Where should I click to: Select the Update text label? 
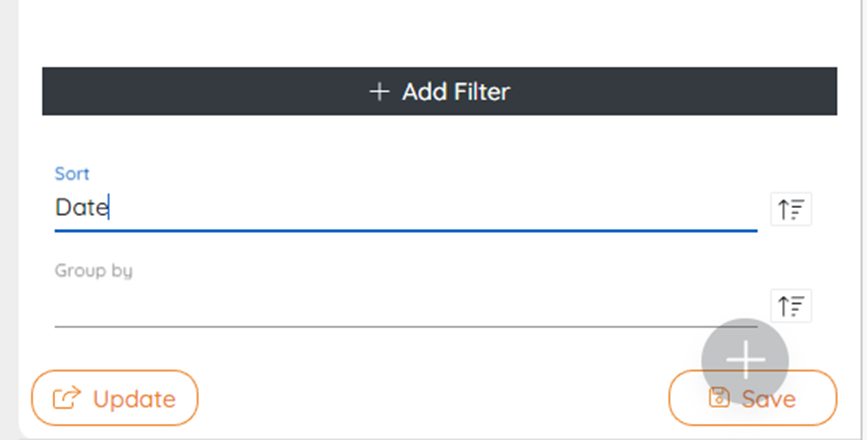[134, 399]
